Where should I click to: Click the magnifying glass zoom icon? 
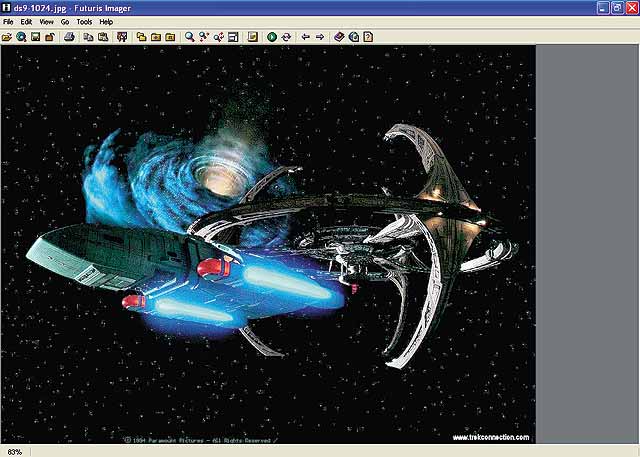coord(189,37)
